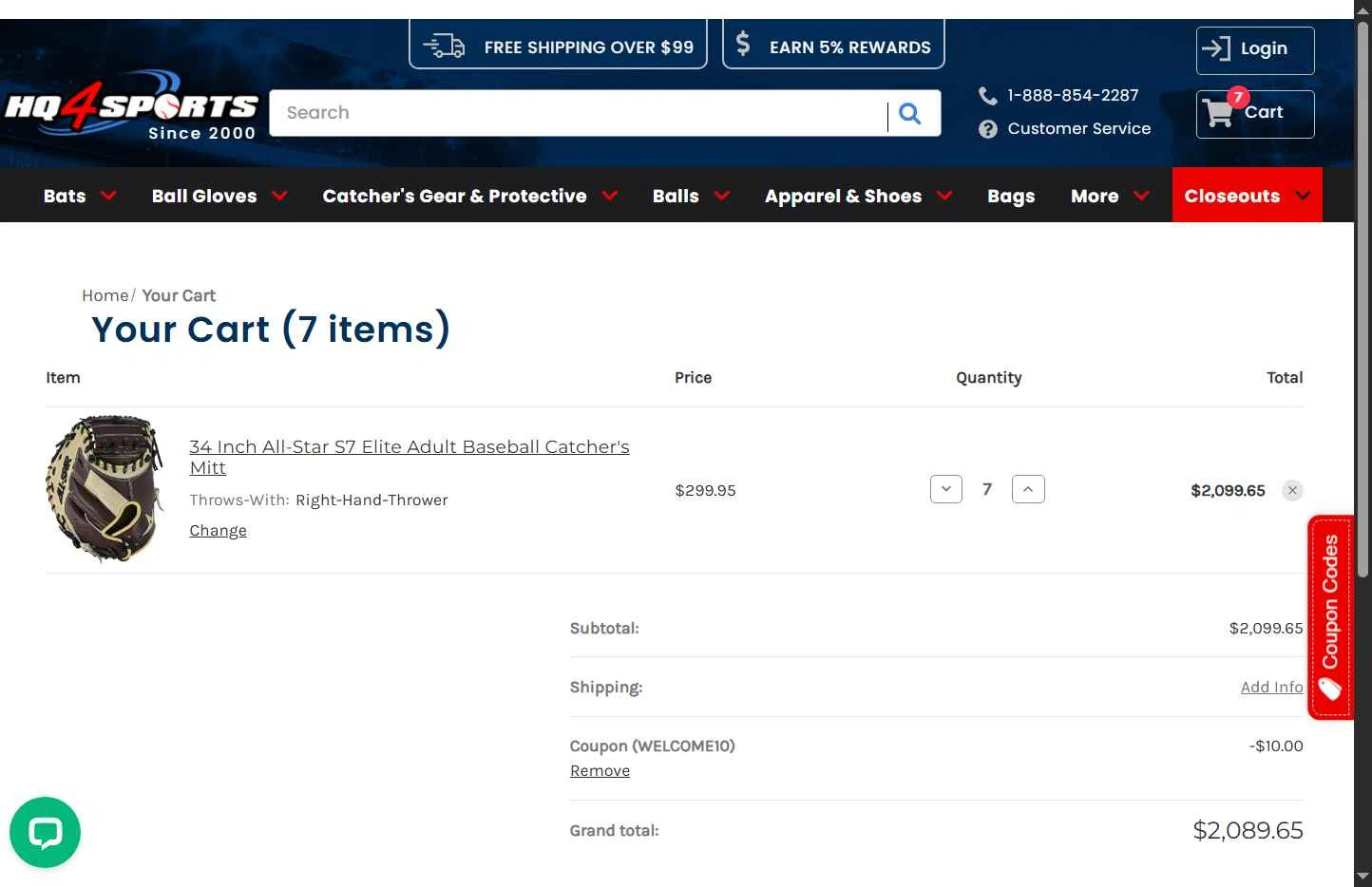Increase mitt quantity by one
The width and height of the screenshot is (1372, 887).
pyautogui.click(x=1028, y=489)
